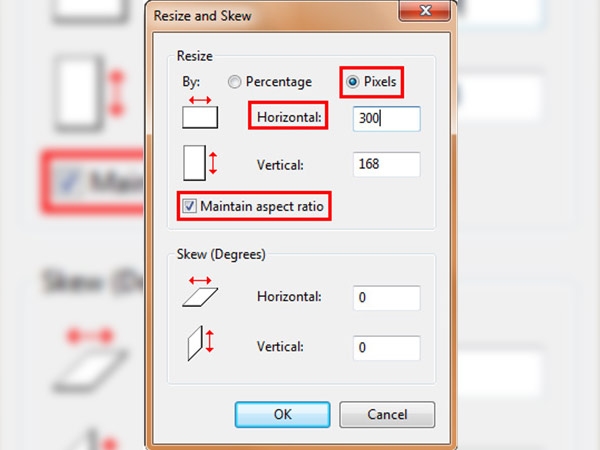The height and width of the screenshot is (450, 600).
Task: Click the Vertical label under Skew (Degrees)
Action: (280, 347)
